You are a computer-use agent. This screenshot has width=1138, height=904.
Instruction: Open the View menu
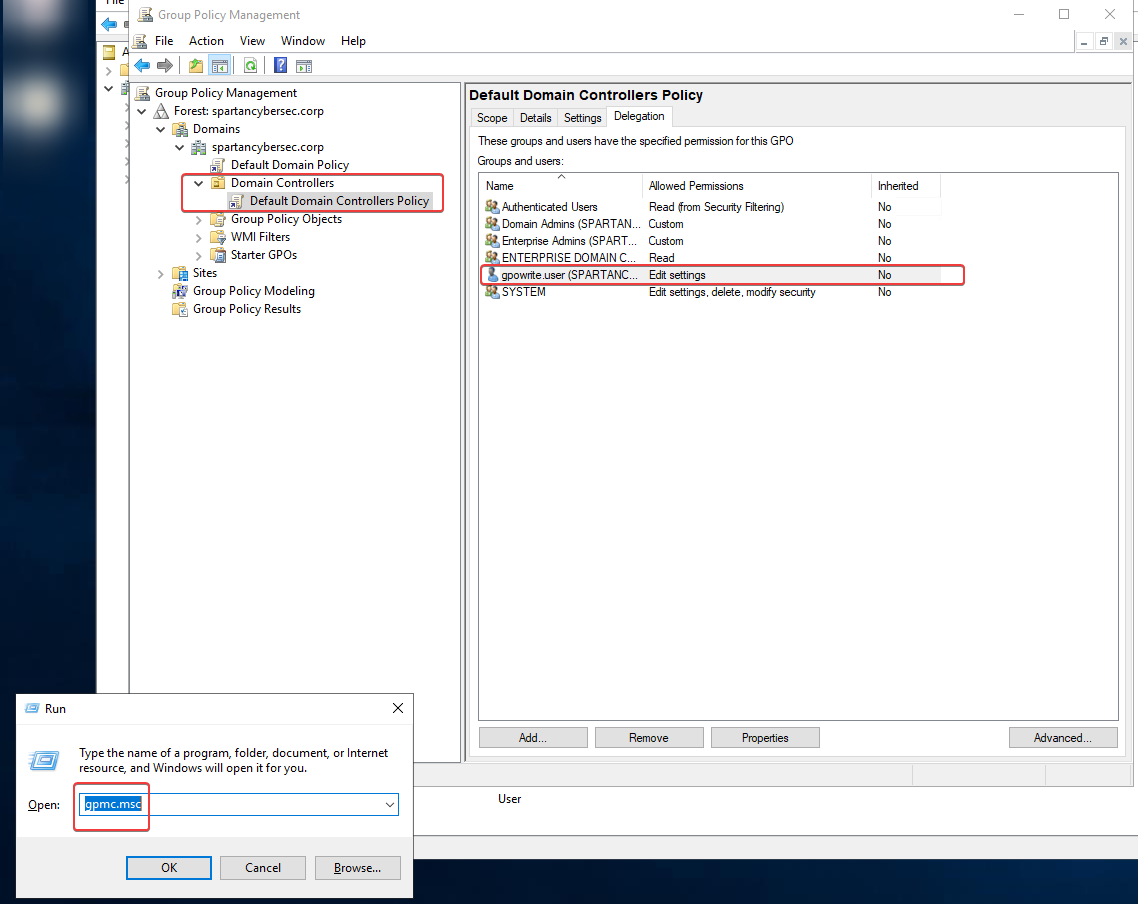coord(253,41)
